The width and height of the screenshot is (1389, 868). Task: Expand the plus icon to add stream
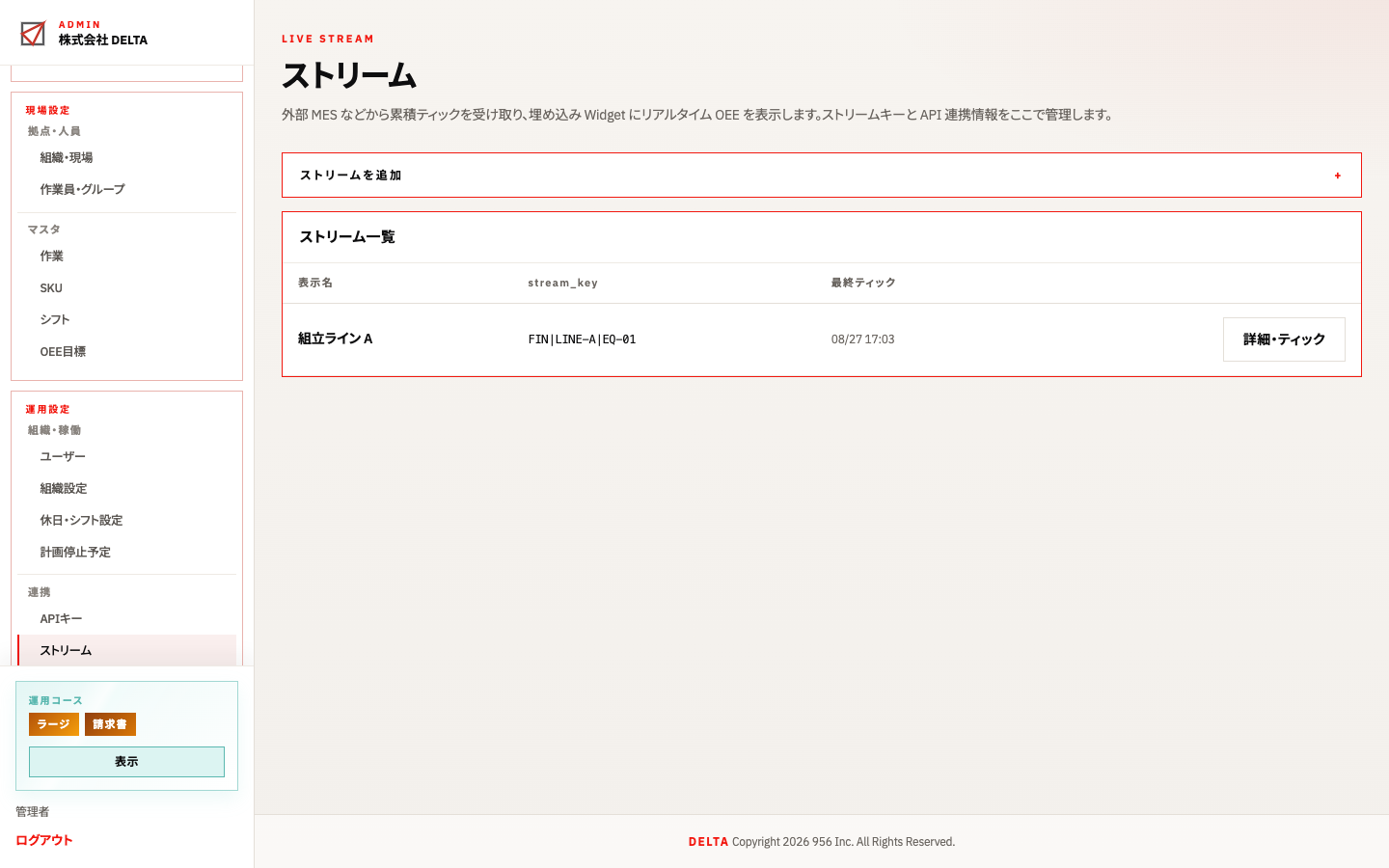[x=1338, y=176]
